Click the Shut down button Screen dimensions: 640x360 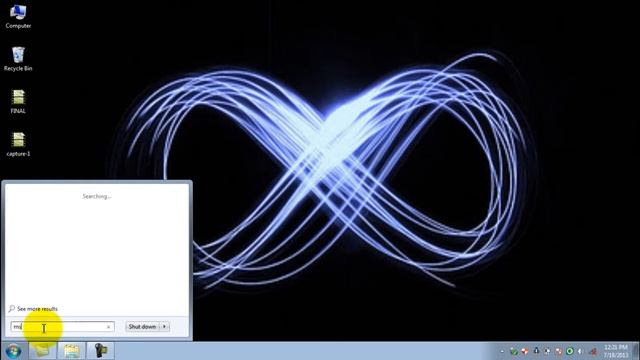142,327
